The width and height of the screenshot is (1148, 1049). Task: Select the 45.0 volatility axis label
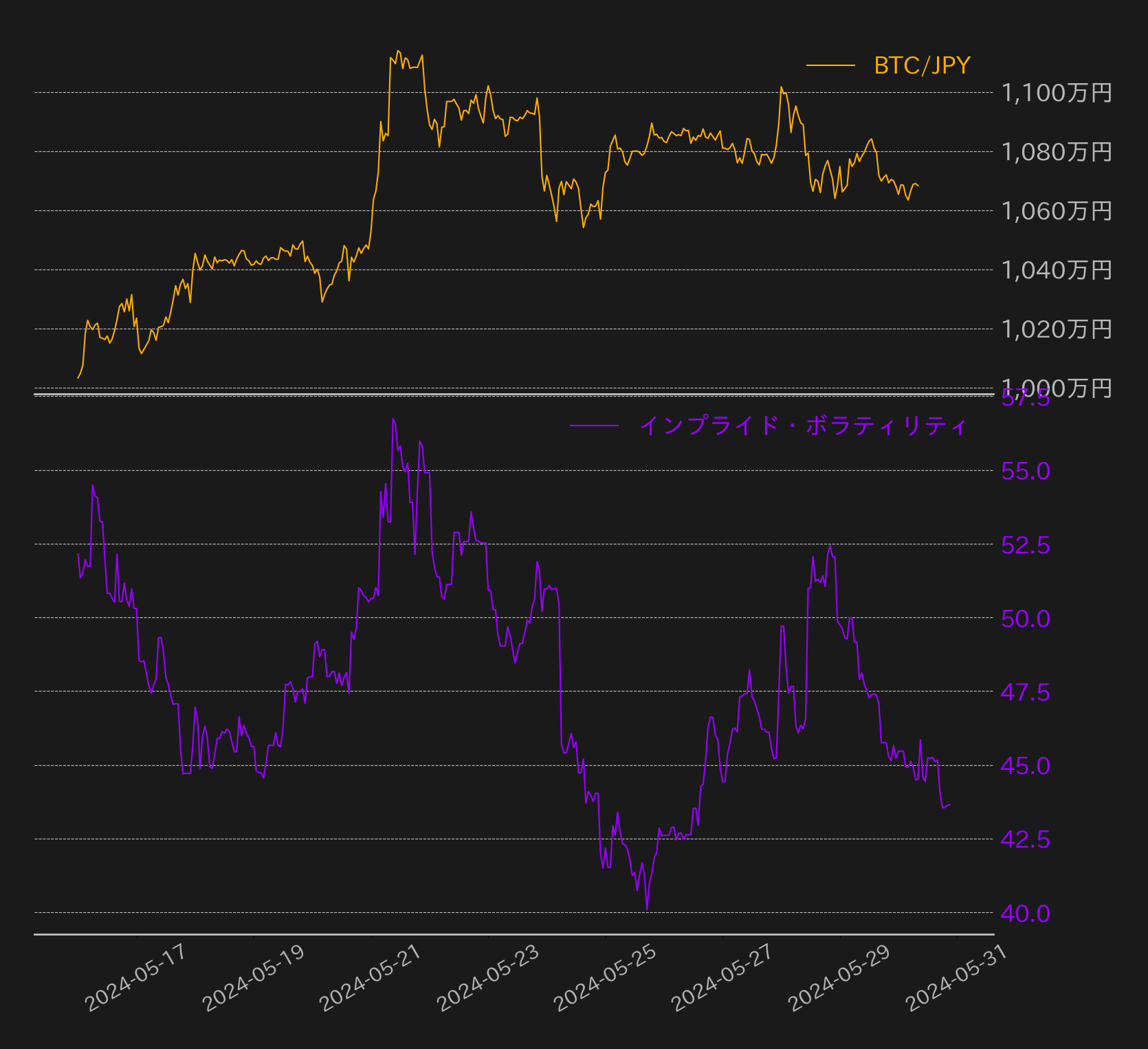(x=1026, y=766)
